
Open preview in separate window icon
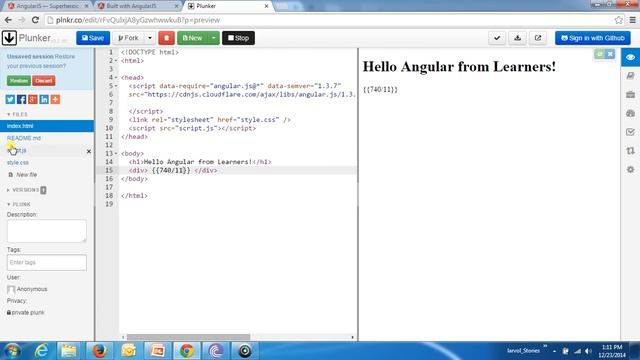[x=538, y=38]
